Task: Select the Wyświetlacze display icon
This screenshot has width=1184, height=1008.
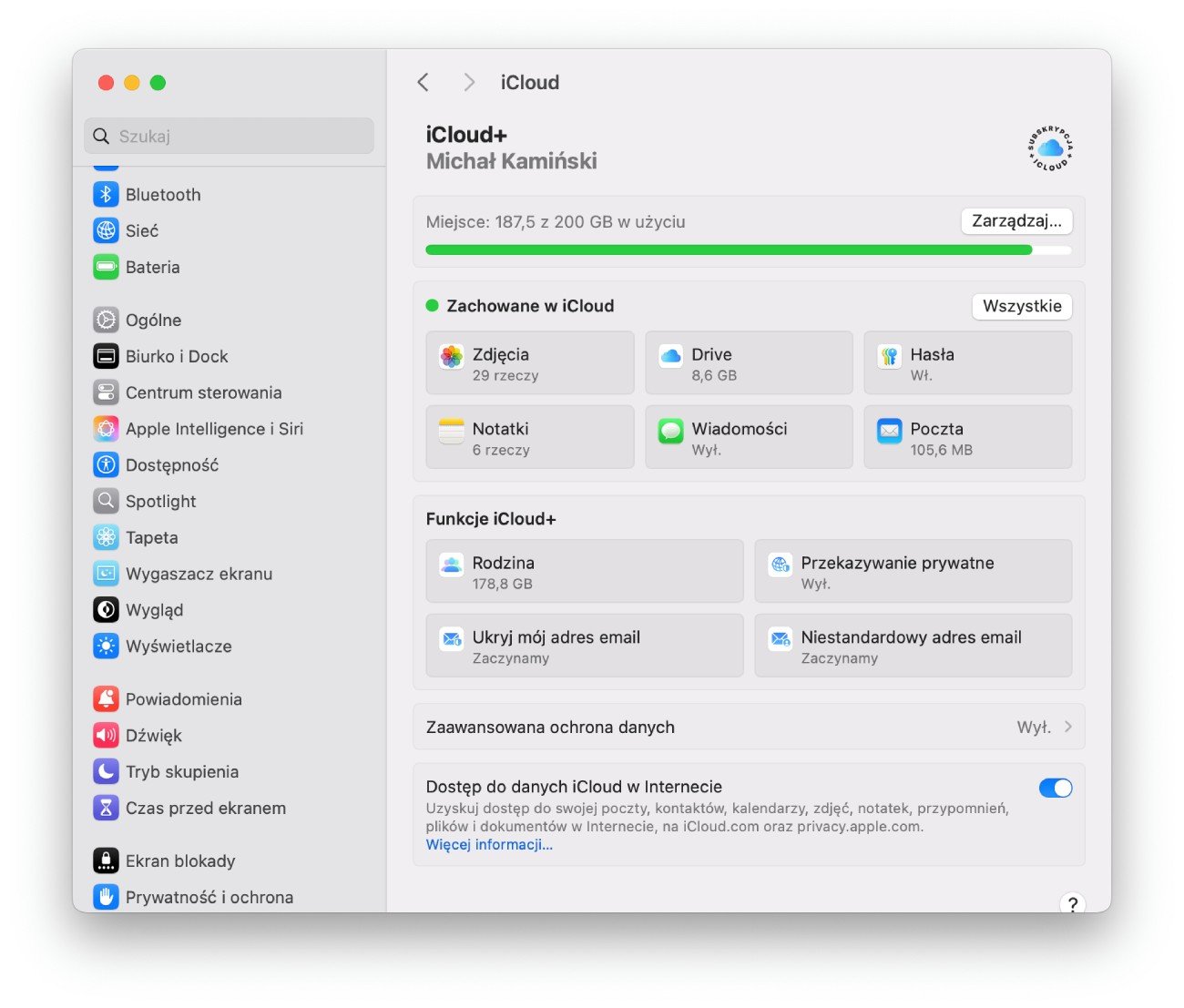Action: tap(106, 647)
